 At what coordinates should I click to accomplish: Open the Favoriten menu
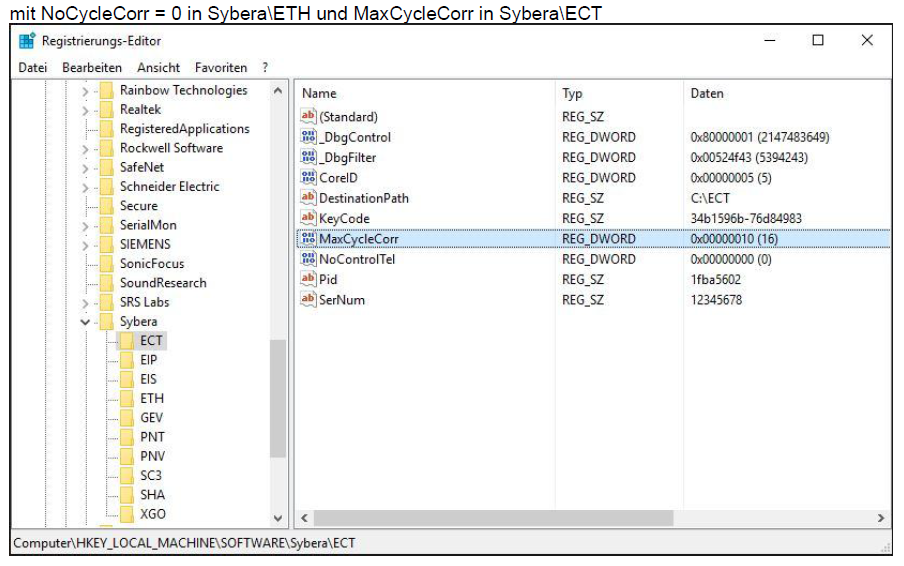pos(221,68)
